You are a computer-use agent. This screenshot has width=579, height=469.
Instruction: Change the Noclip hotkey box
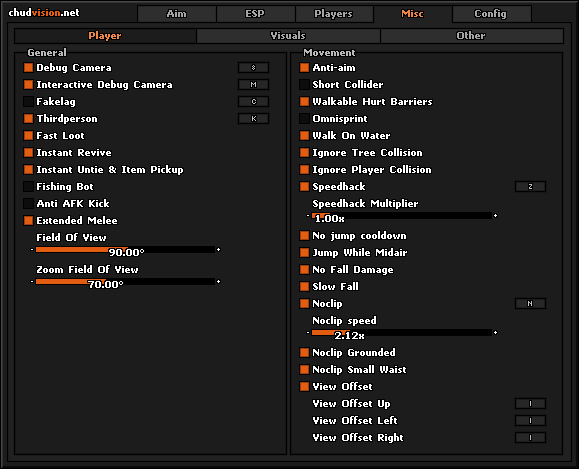tap(530, 304)
